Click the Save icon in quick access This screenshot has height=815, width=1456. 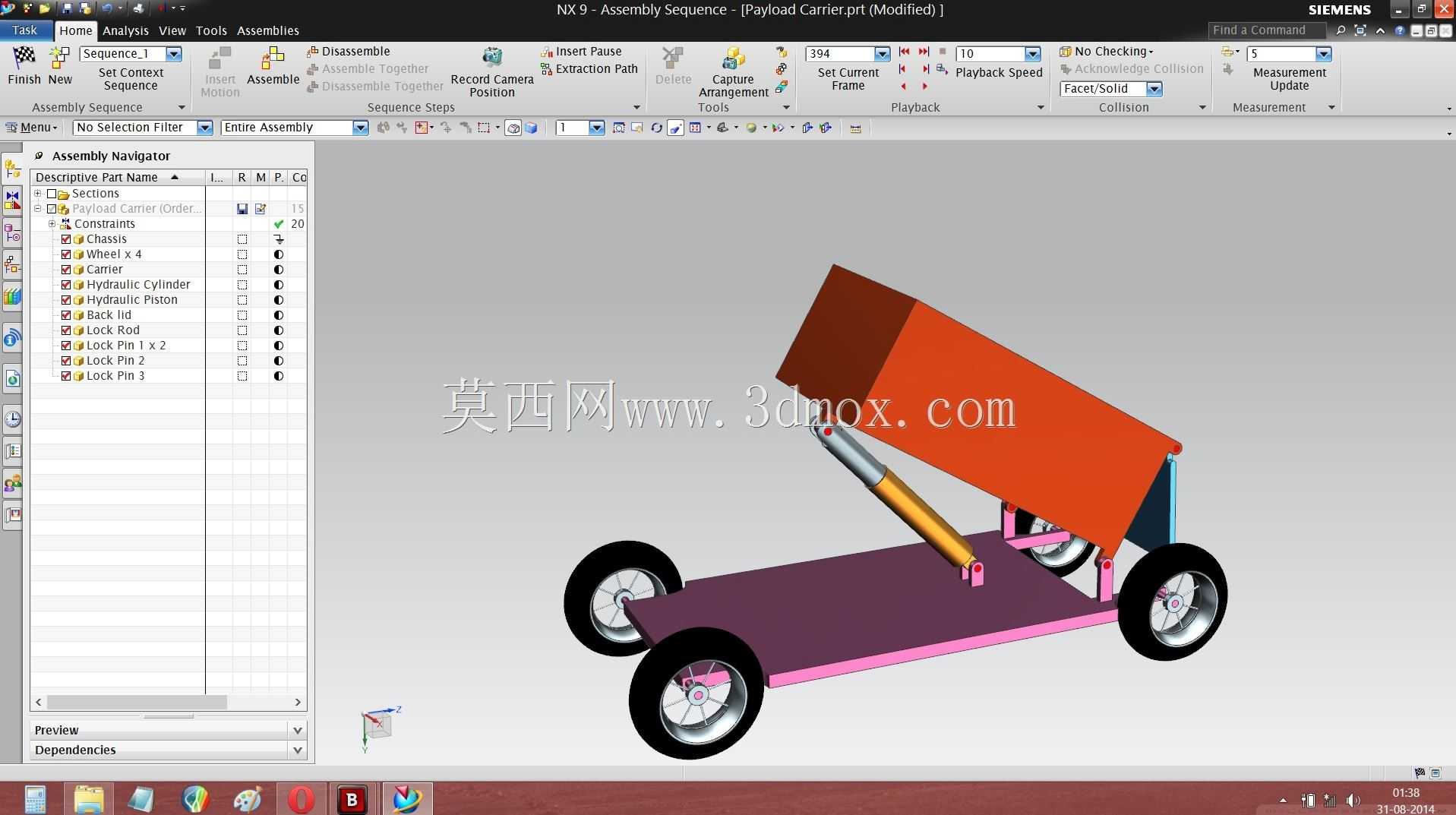click(x=66, y=8)
